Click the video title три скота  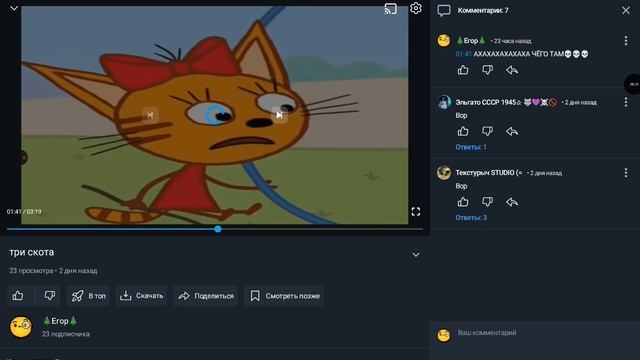[32, 252]
